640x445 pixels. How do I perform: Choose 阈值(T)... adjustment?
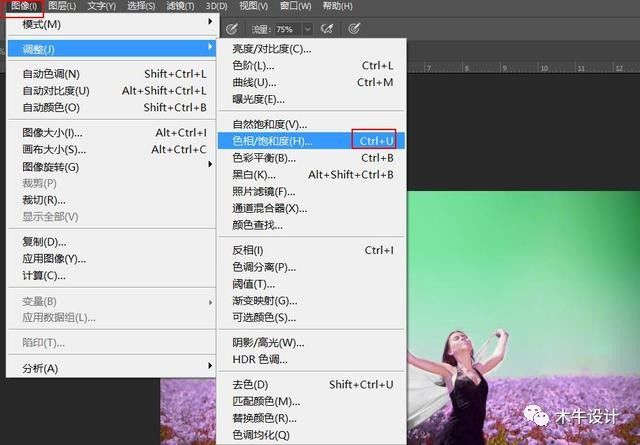[311, 284]
